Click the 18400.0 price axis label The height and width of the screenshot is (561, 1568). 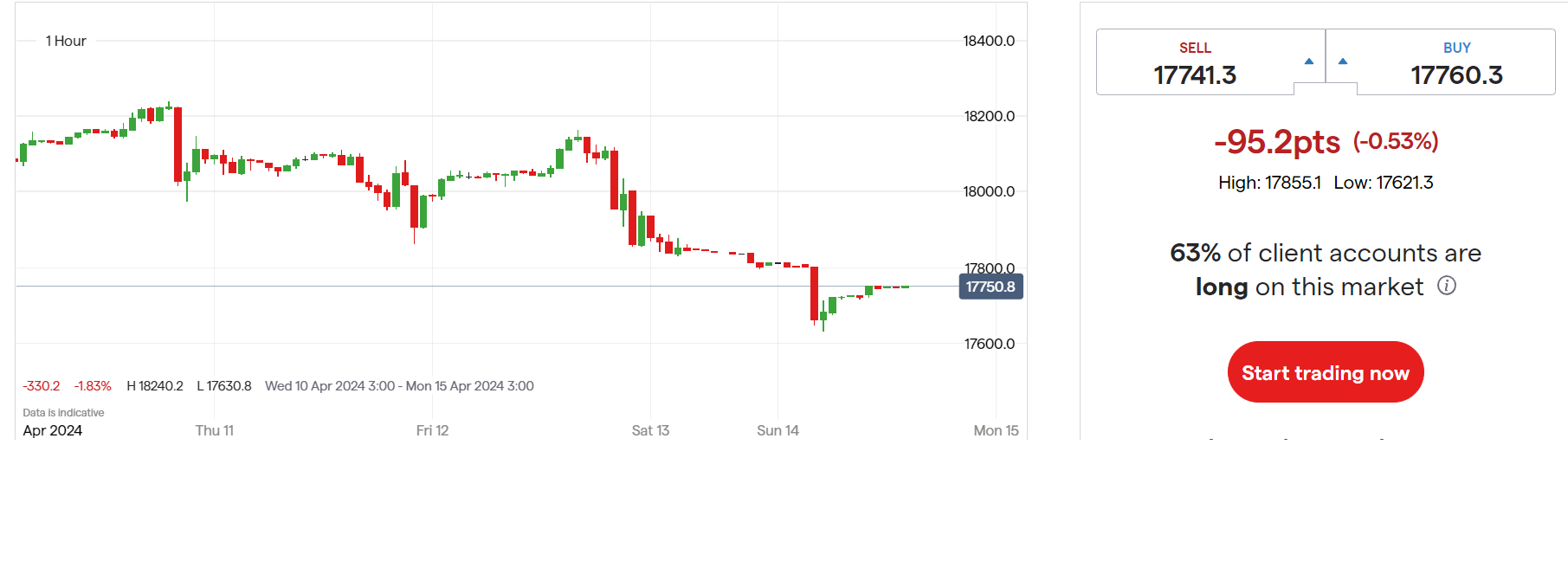(x=989, y=41)
